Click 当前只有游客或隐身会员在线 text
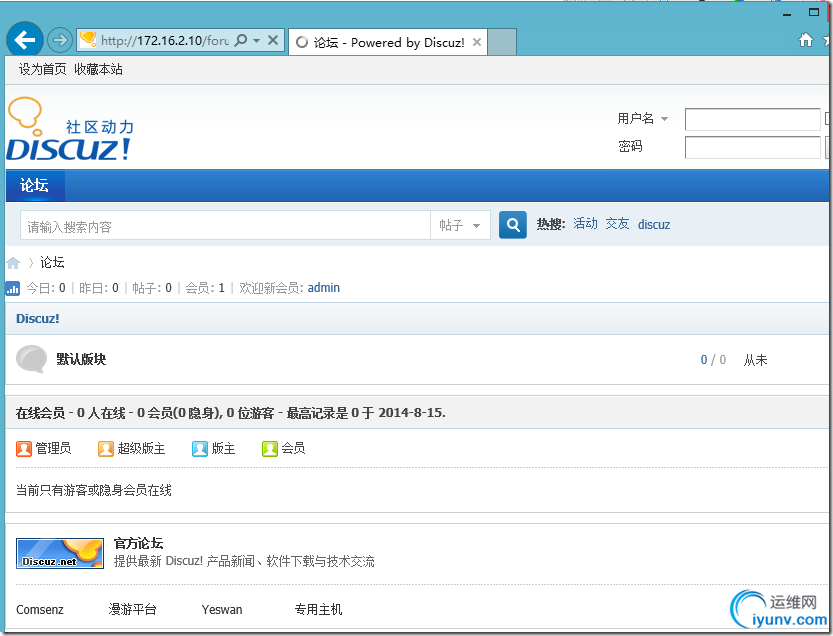 94,490
